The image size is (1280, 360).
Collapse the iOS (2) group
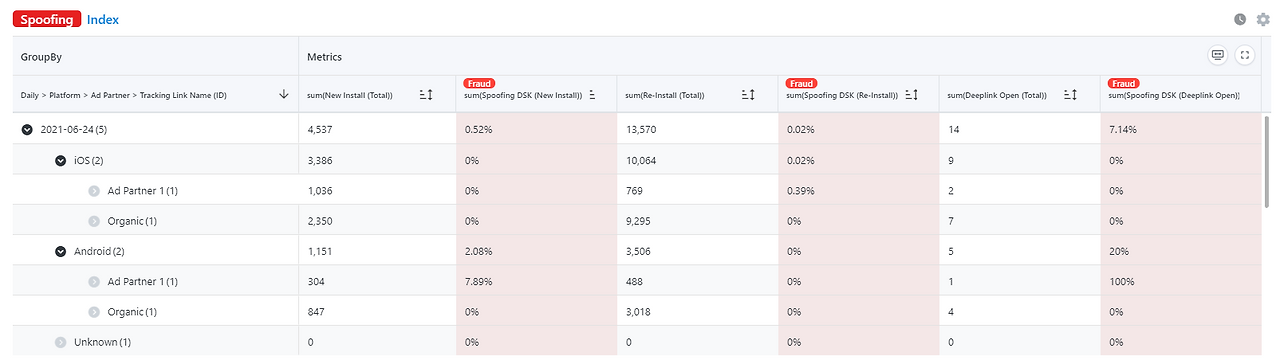point(61,160)
